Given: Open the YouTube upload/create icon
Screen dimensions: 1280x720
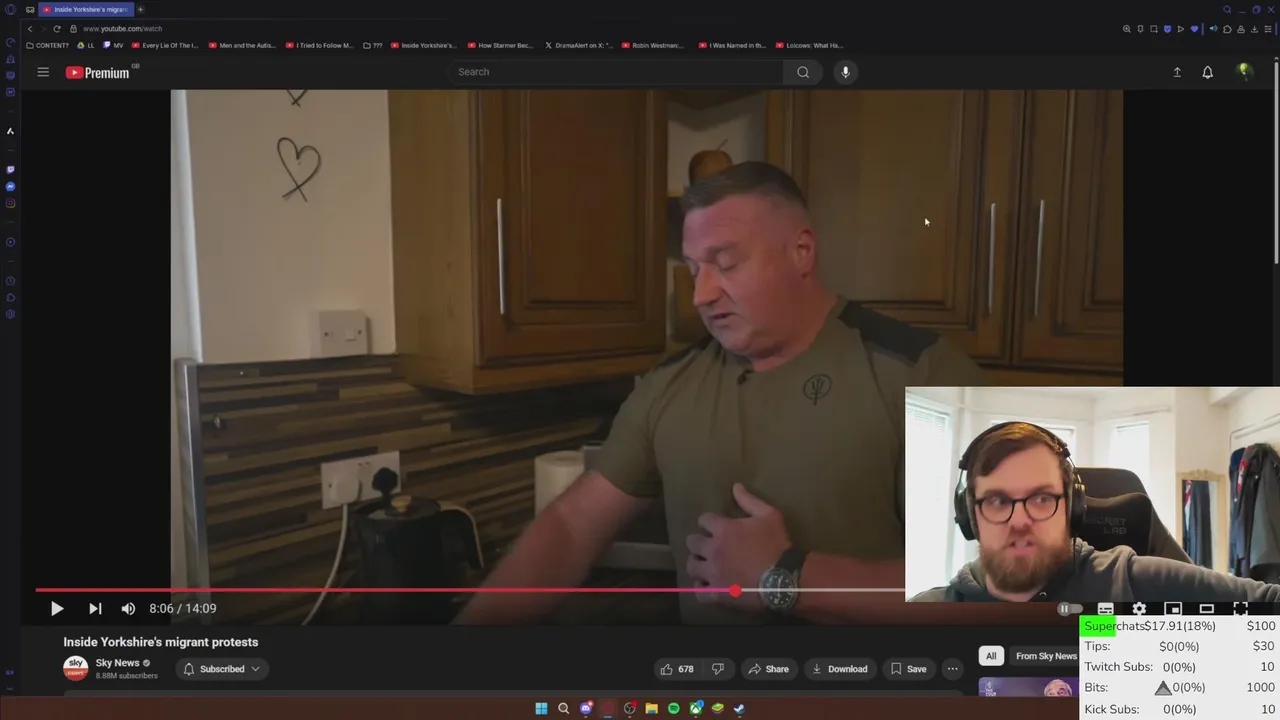Looking at the screenshot, I should (1177, 72).
